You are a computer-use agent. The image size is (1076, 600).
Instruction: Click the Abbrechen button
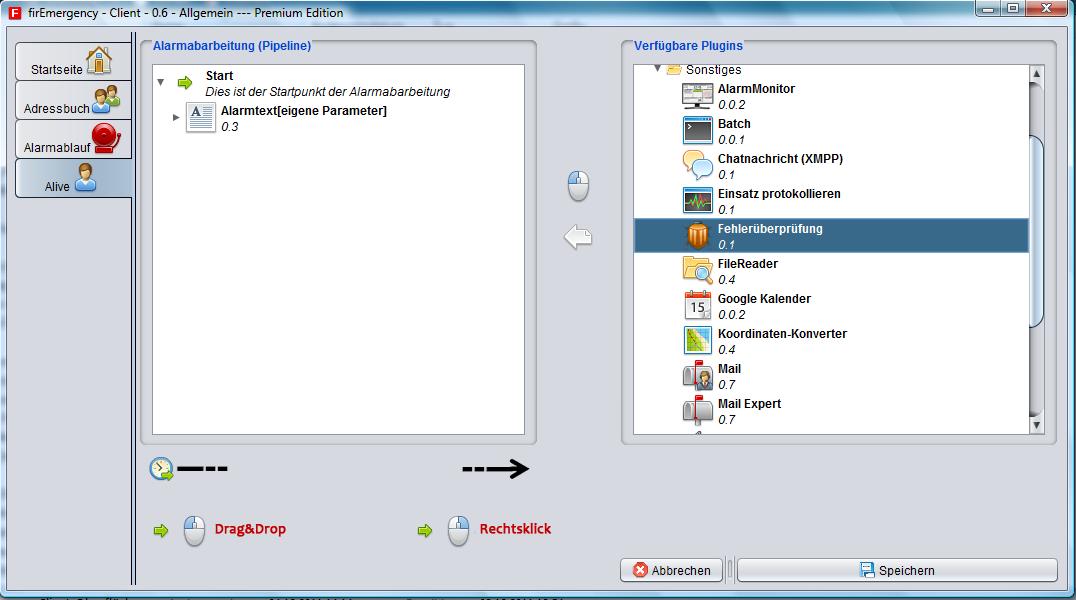pos(671,570)
